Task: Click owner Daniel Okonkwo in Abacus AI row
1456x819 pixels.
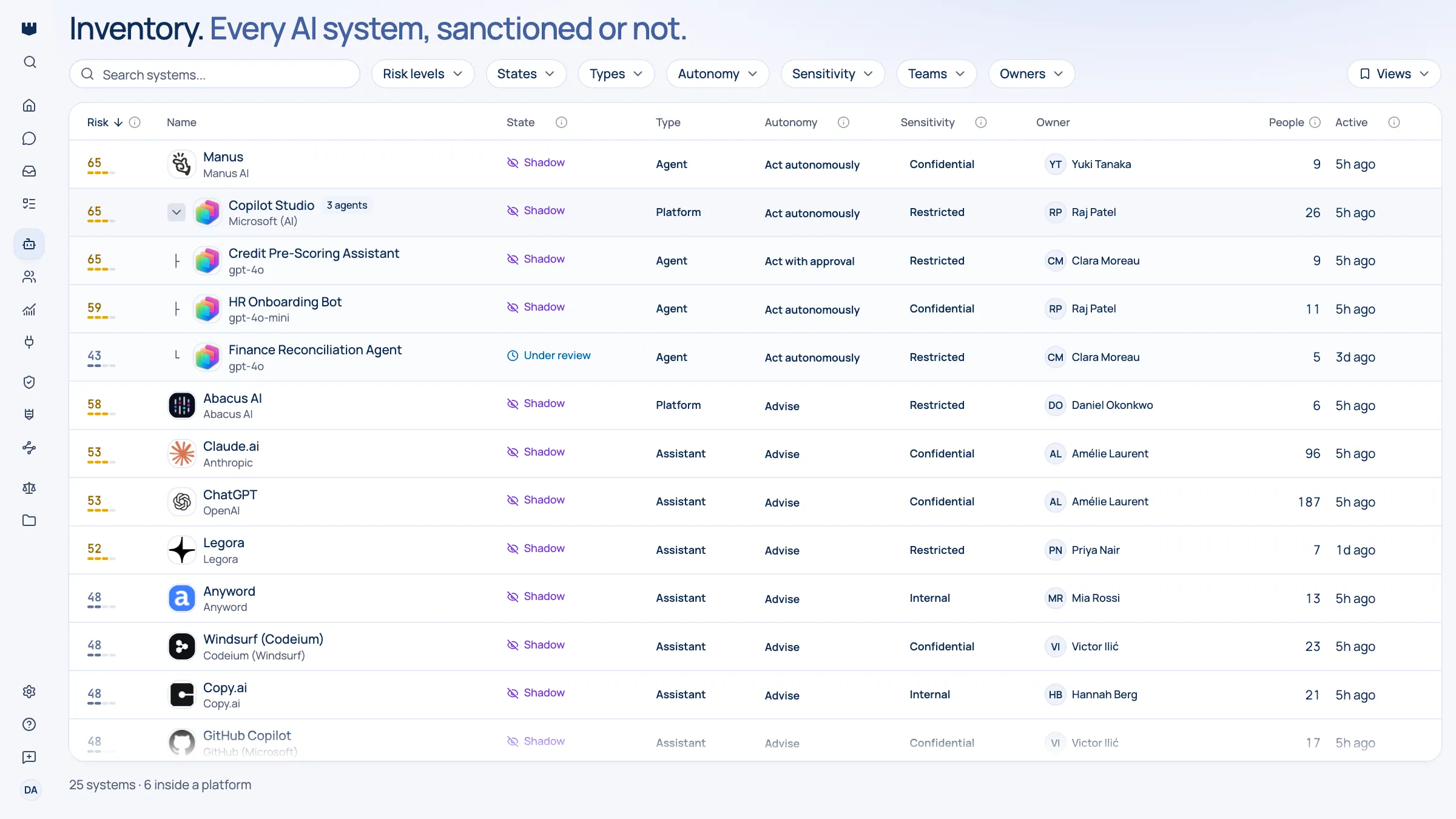Action: 1099,405
